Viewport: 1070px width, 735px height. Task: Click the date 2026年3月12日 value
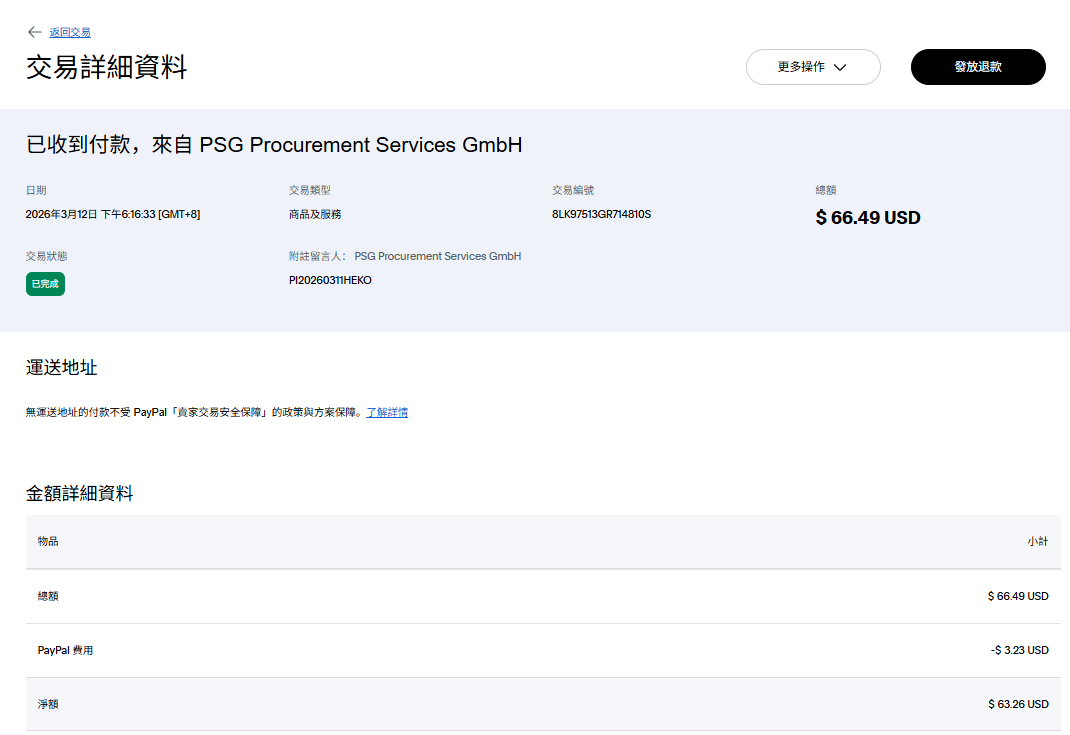pos(112,214)
